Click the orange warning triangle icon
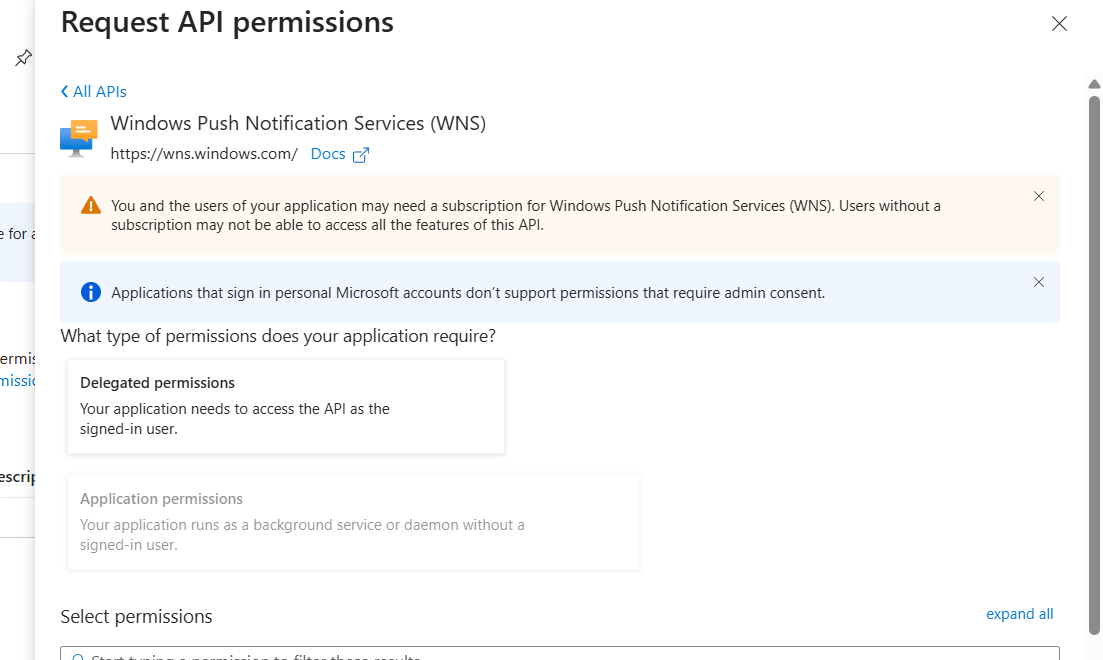Viewport: 1103px width, 660px height. click(x=91, y=205)
